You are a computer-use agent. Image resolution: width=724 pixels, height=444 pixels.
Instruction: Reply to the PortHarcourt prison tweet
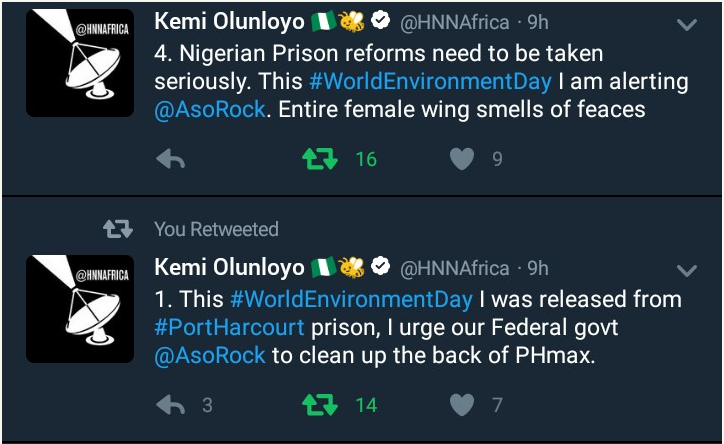pos(171,405)
